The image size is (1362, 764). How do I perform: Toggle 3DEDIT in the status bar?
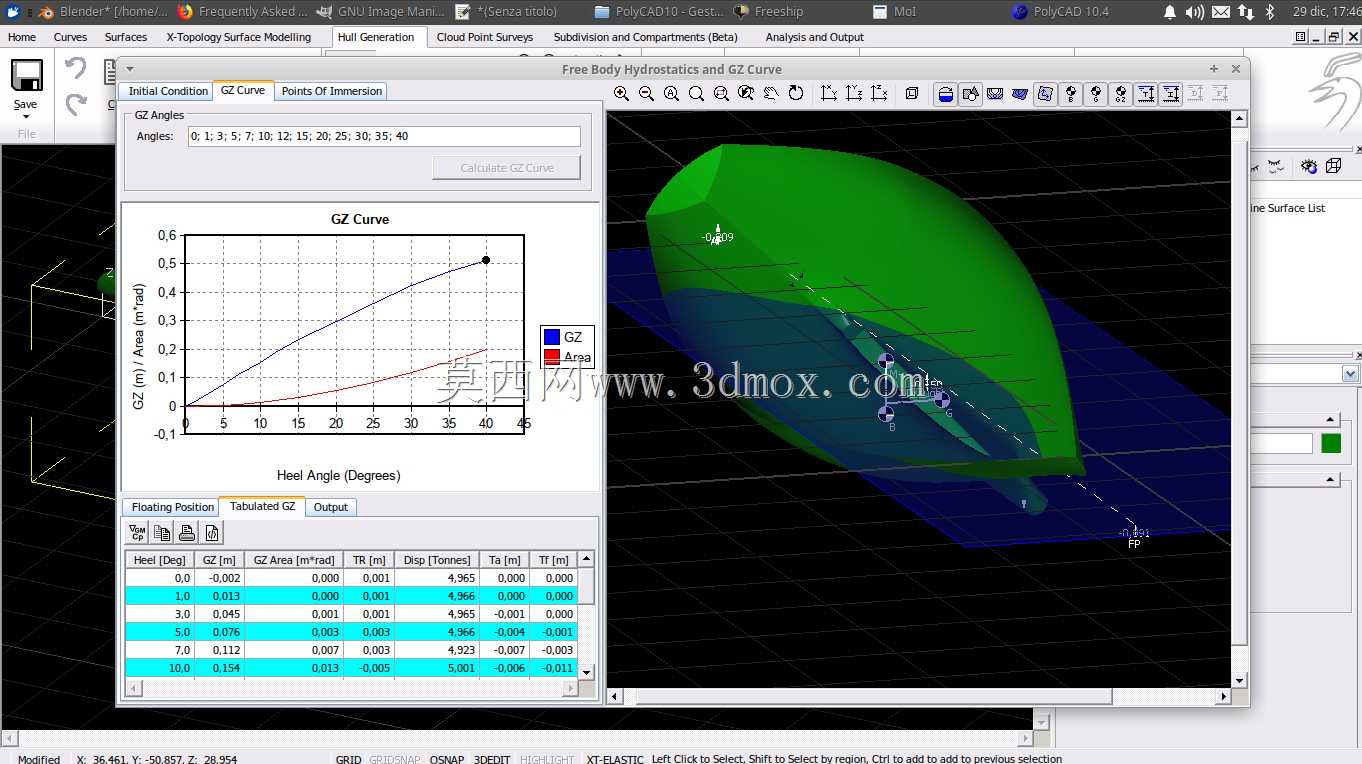(x=492, y=759)
